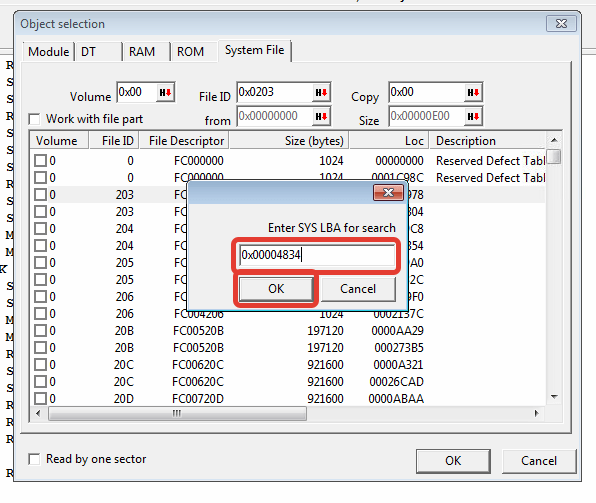Close the SYS LBA search popup

[x=388, y=192]
